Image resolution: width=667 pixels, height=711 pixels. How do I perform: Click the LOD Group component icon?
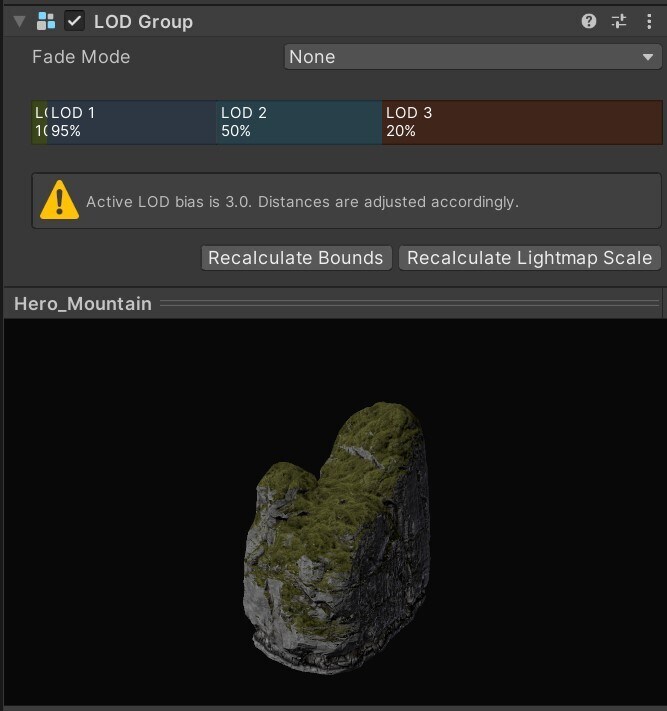[46, 21]
